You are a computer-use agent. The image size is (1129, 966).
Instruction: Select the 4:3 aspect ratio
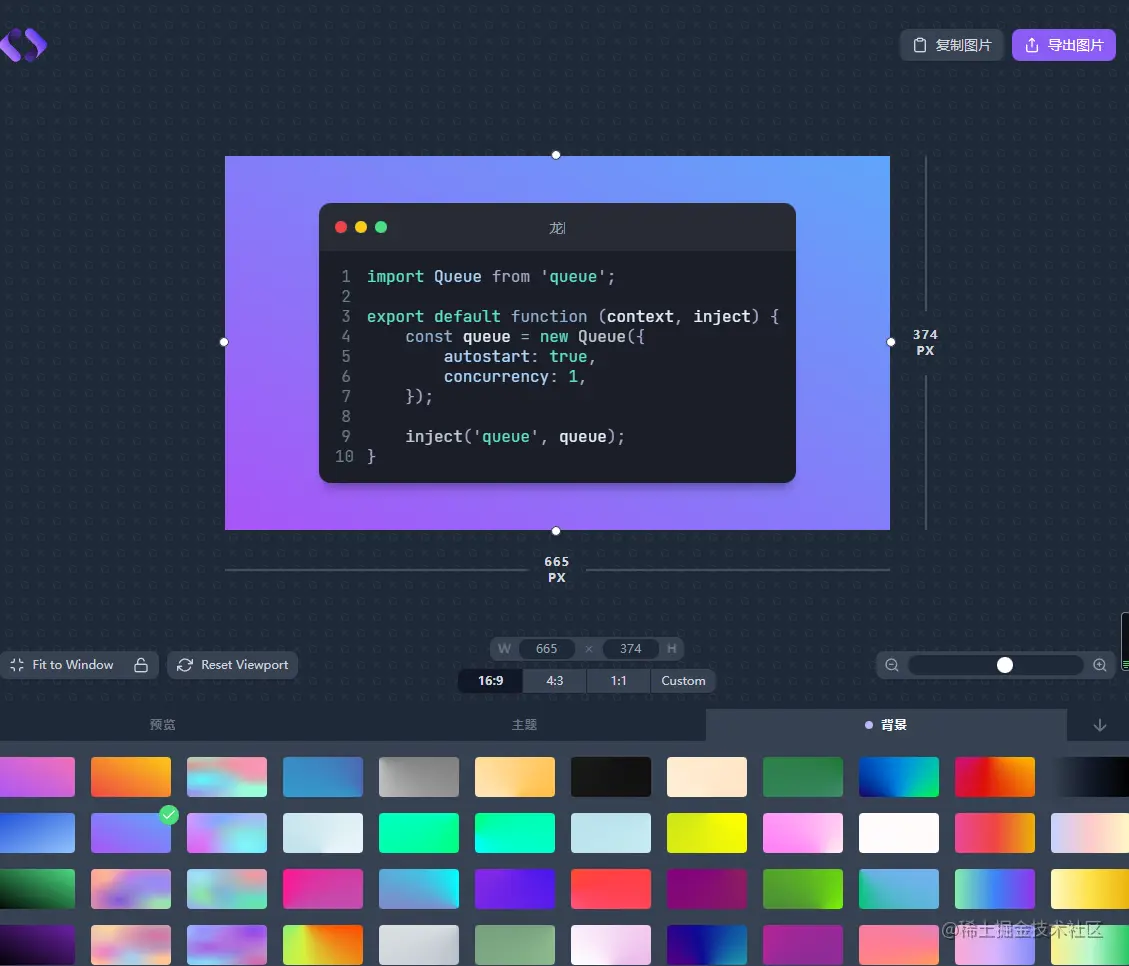[x=554, y=681]
